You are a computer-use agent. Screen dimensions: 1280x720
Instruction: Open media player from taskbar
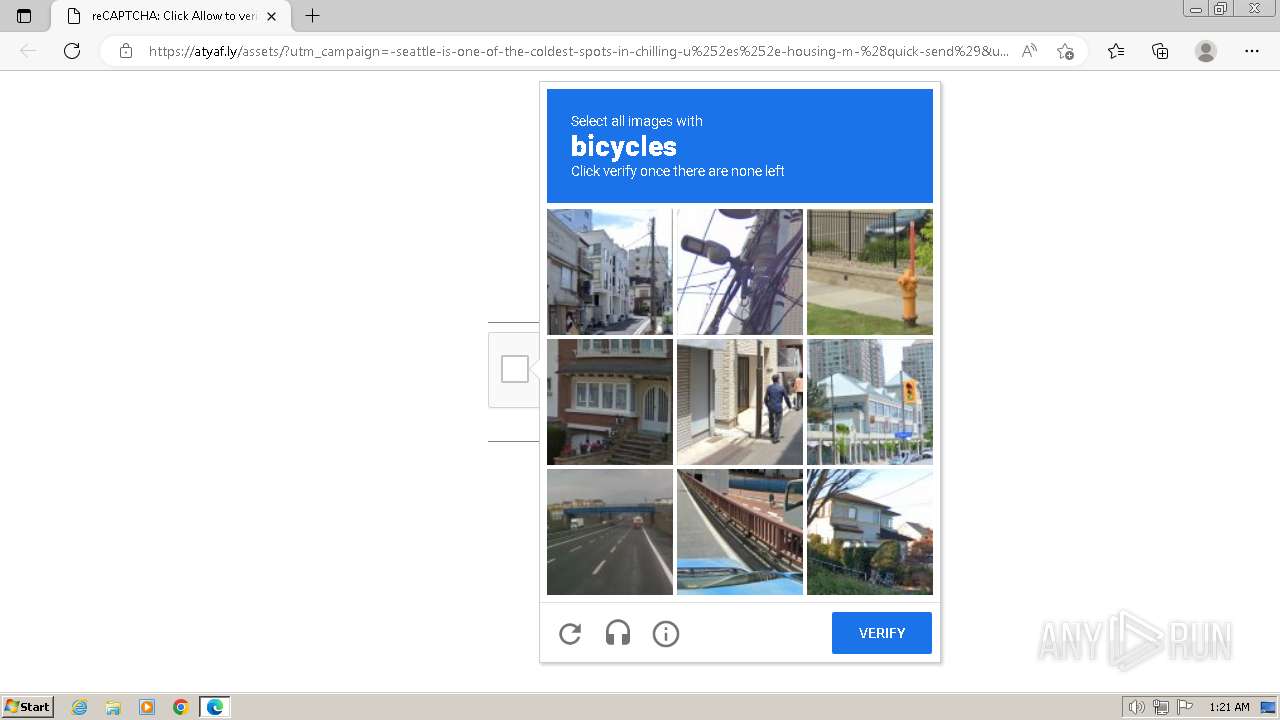tap(147, 707)
